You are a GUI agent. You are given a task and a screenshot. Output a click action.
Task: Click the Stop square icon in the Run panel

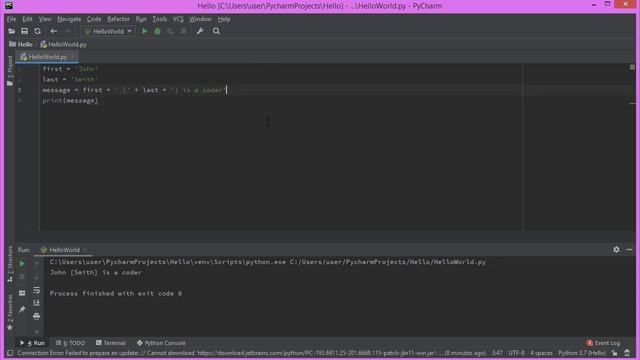click(22, 277)
